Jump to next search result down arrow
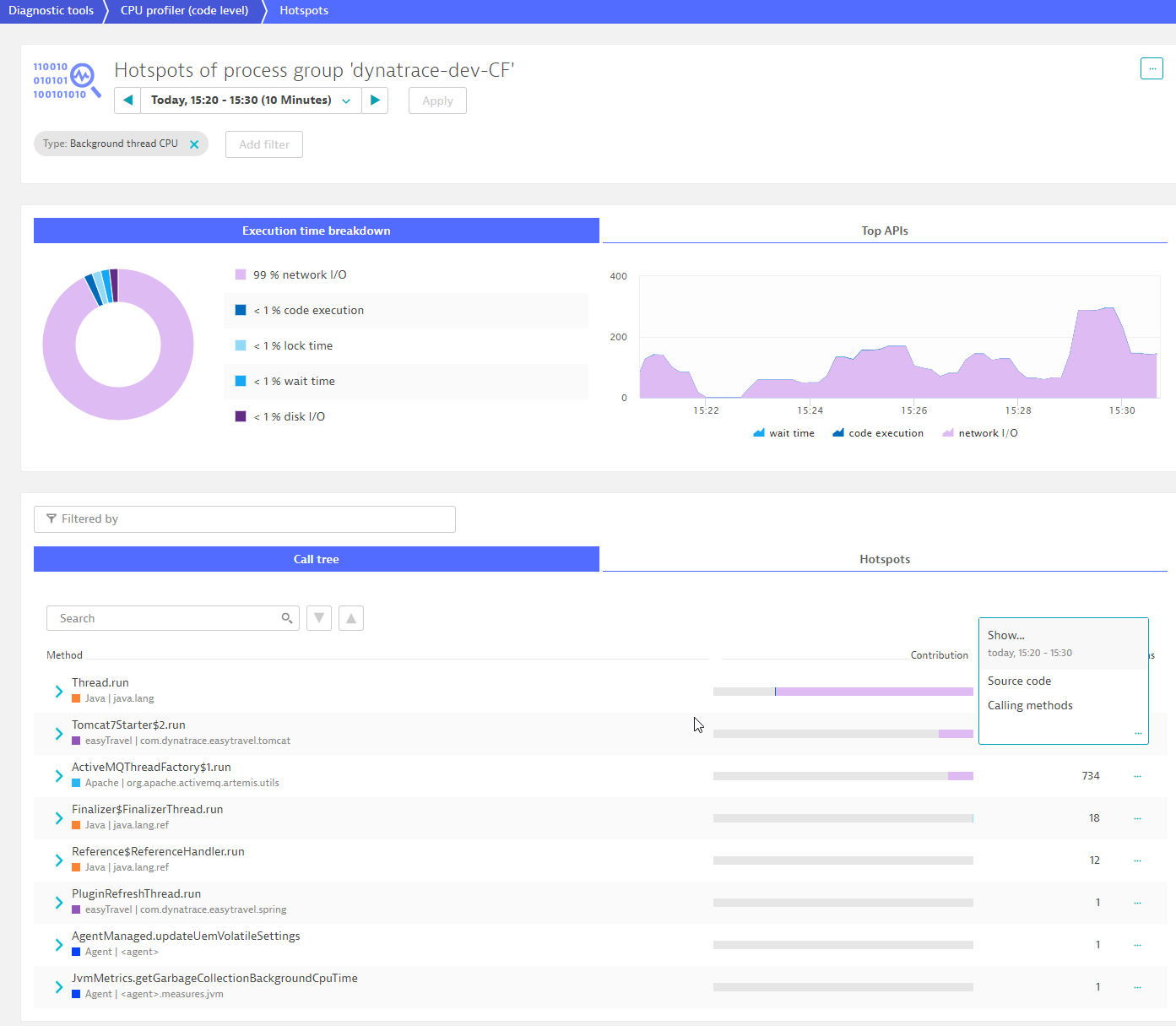 pos(319,618)
